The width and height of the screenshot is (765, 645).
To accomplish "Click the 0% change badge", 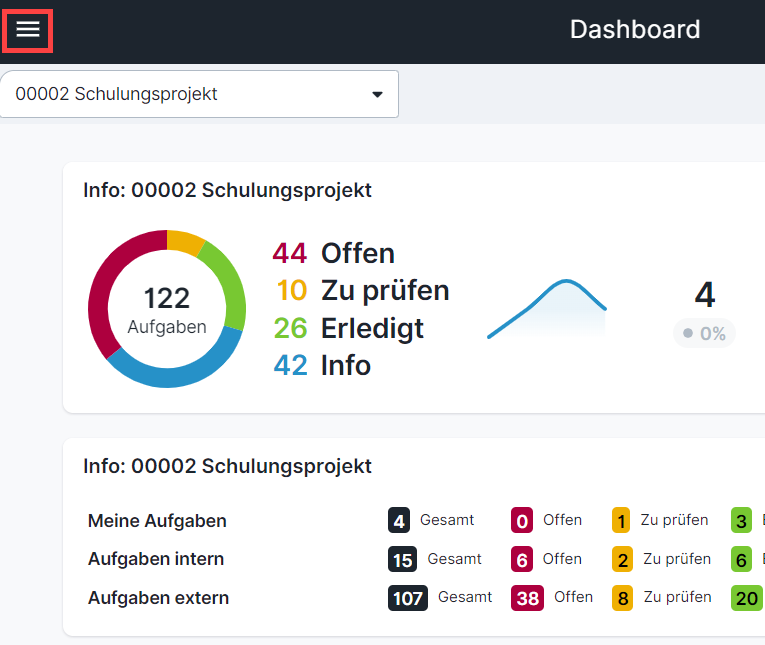I will tap(704, 333).
